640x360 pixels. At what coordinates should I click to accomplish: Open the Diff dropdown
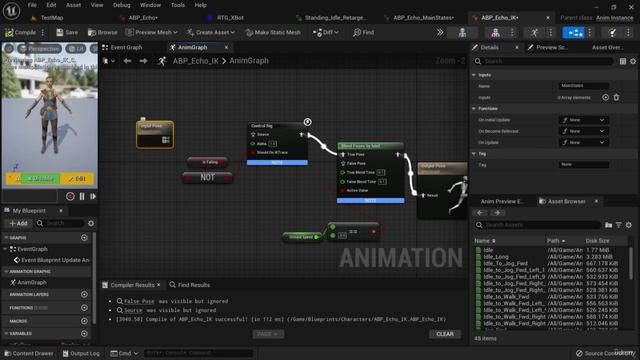pos(325,32)
